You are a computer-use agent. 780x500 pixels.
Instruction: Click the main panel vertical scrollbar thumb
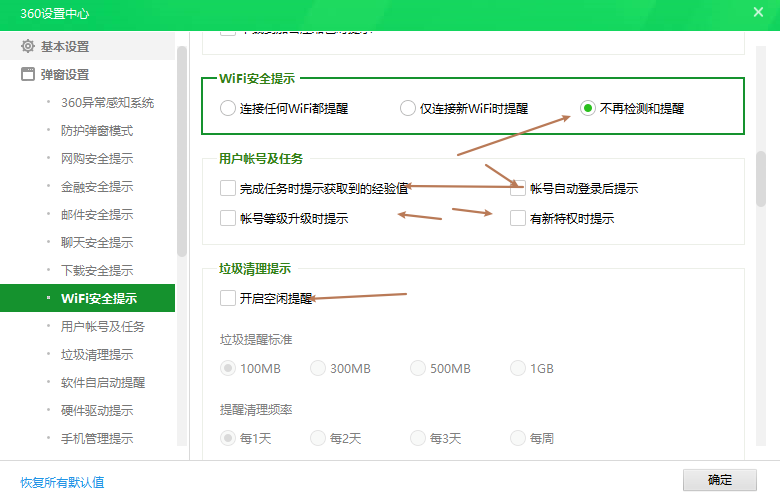(x=761, y=179)
